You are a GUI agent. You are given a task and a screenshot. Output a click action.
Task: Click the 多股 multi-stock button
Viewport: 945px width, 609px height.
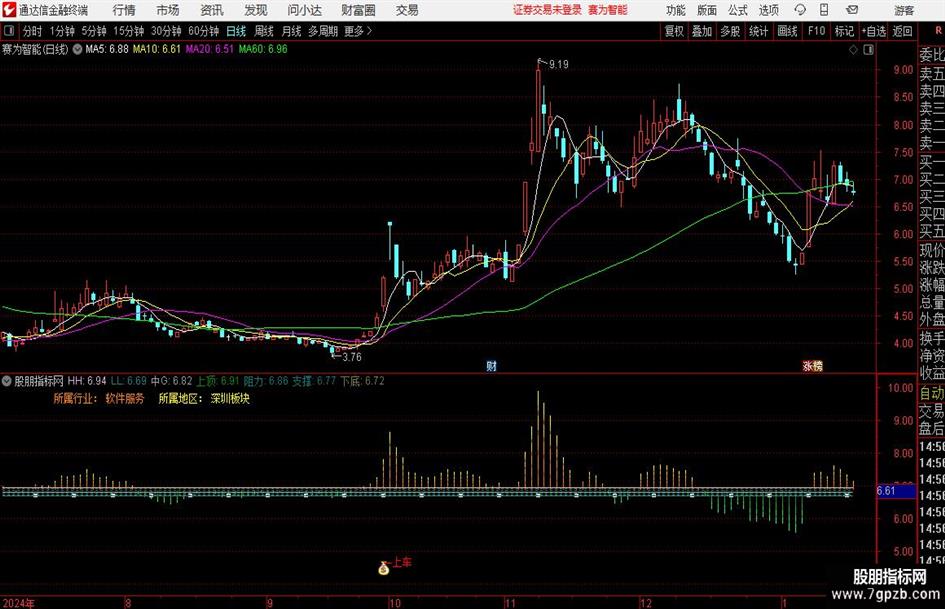point(730,31)
